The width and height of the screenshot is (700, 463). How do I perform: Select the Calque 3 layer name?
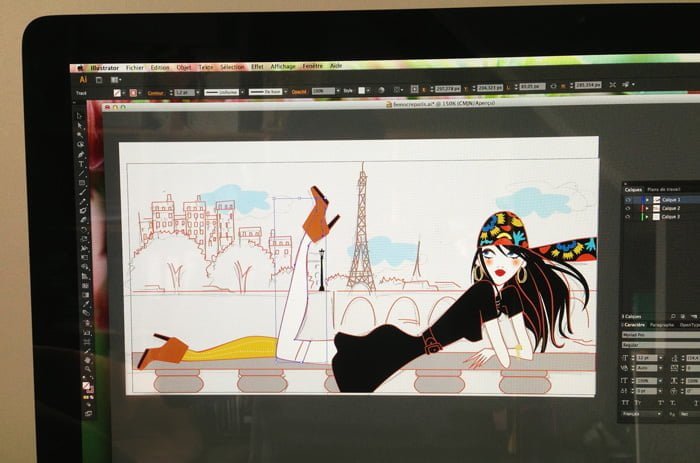coord(671,217)
